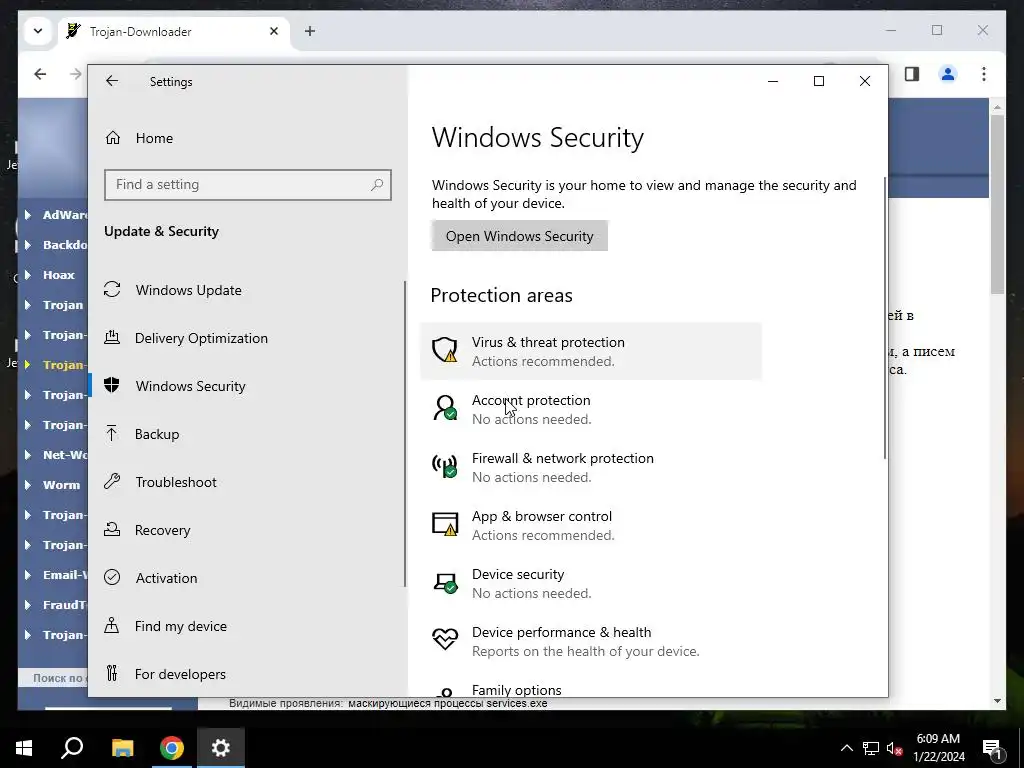Expand Net-Worm category in webpage tree

click(27, 455)
